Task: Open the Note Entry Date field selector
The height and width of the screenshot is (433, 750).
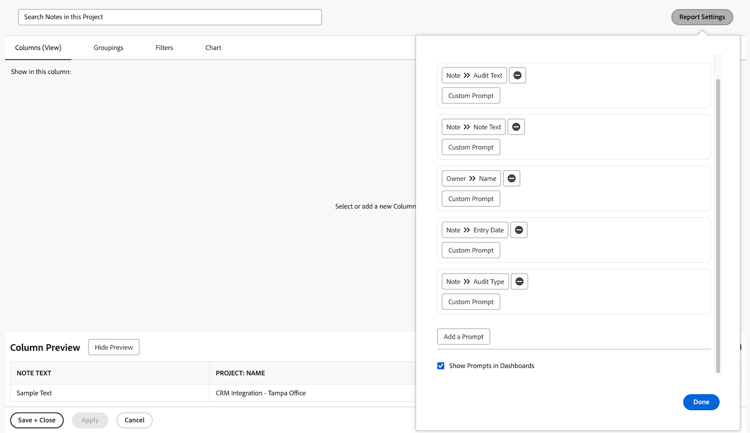Action: (474, 230)
